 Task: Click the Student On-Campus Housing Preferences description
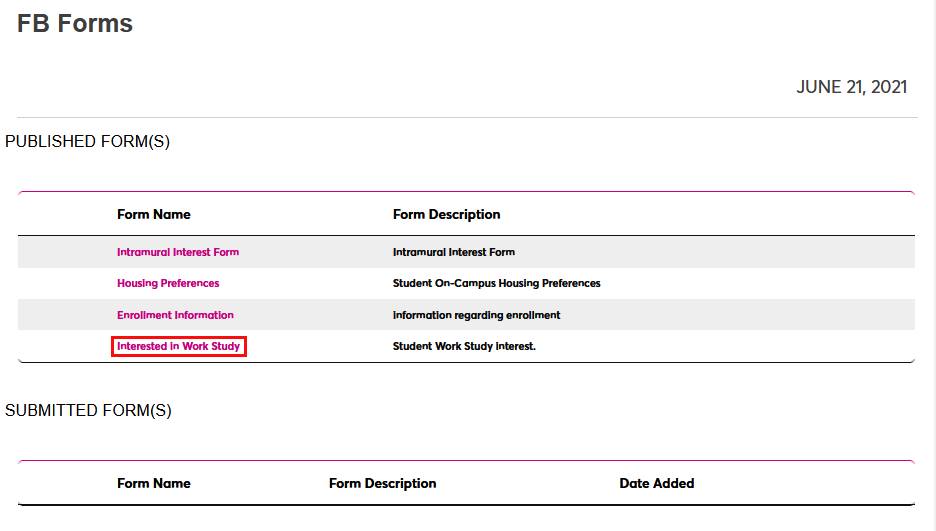click(x=496, y=283)
